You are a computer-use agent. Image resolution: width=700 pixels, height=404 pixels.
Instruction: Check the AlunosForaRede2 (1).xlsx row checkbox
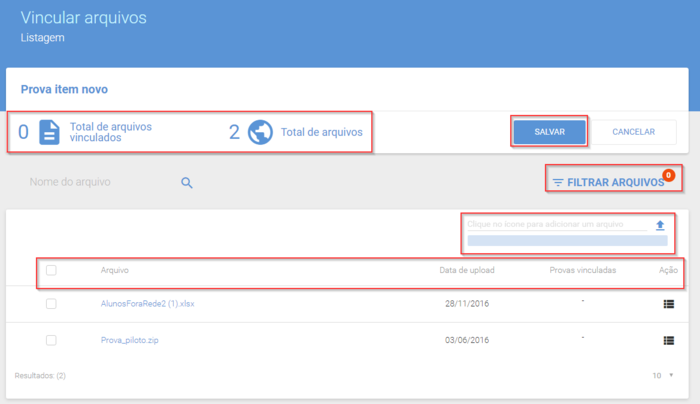(51, 304)
